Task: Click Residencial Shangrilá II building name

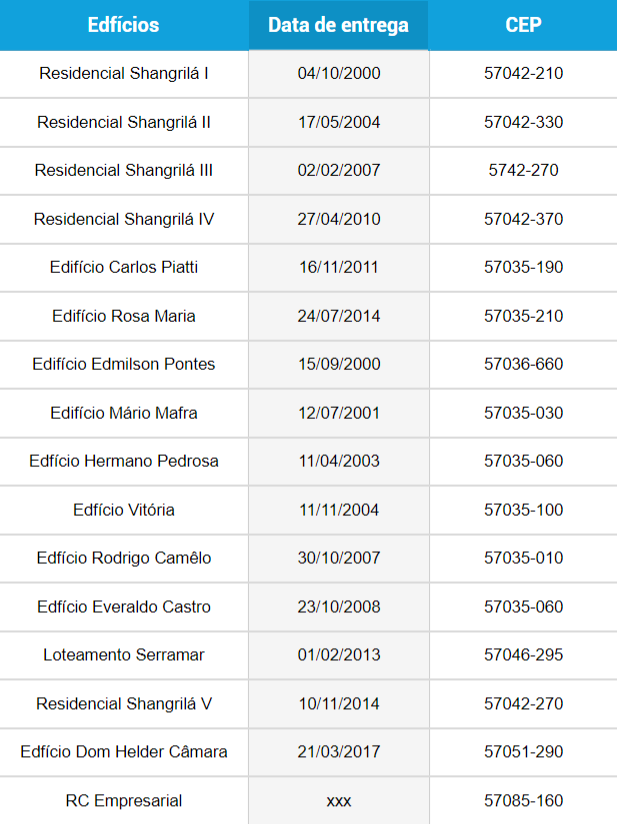Action: coord(124,122)
